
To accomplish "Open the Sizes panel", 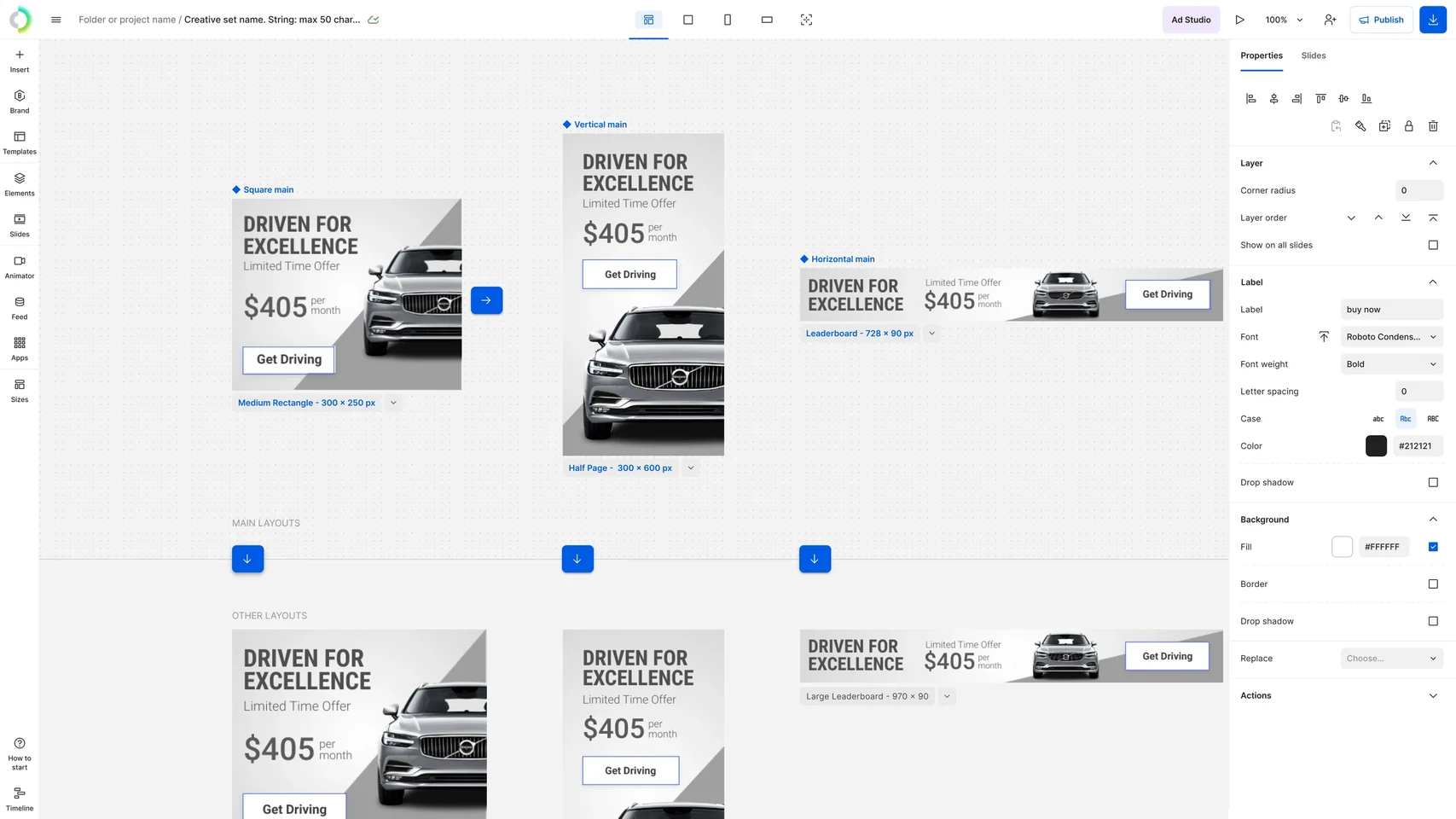I will 20,391.
